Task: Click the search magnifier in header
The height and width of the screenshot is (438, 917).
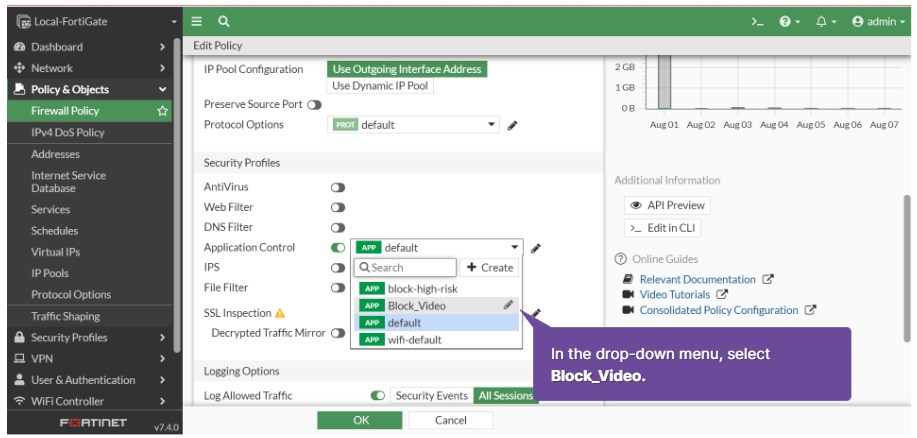Action: coord(223,22)
